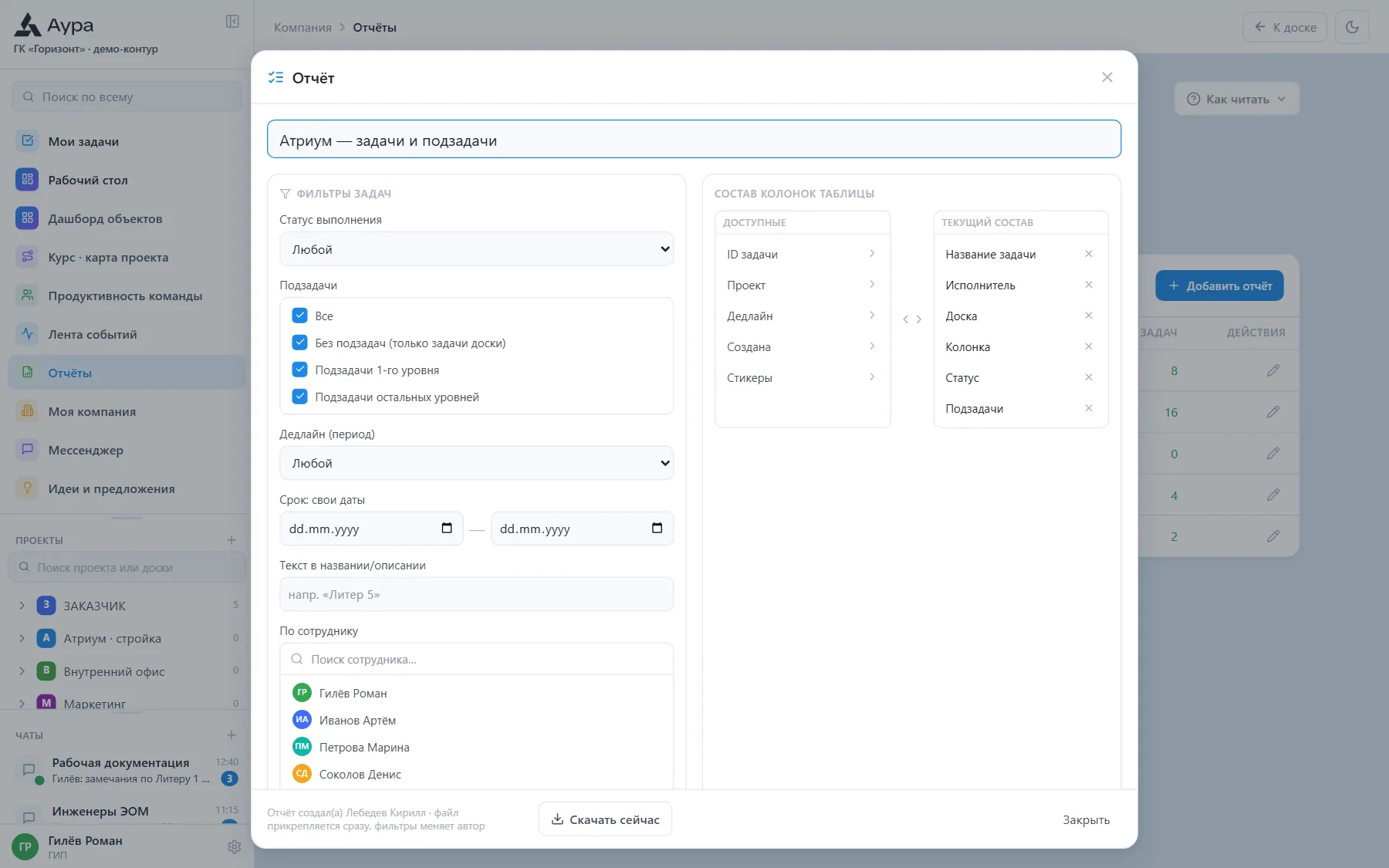This screenshot has height=868, width=1389.
Task: Expand Внутренний офис project
Action: tap(22, 671)
